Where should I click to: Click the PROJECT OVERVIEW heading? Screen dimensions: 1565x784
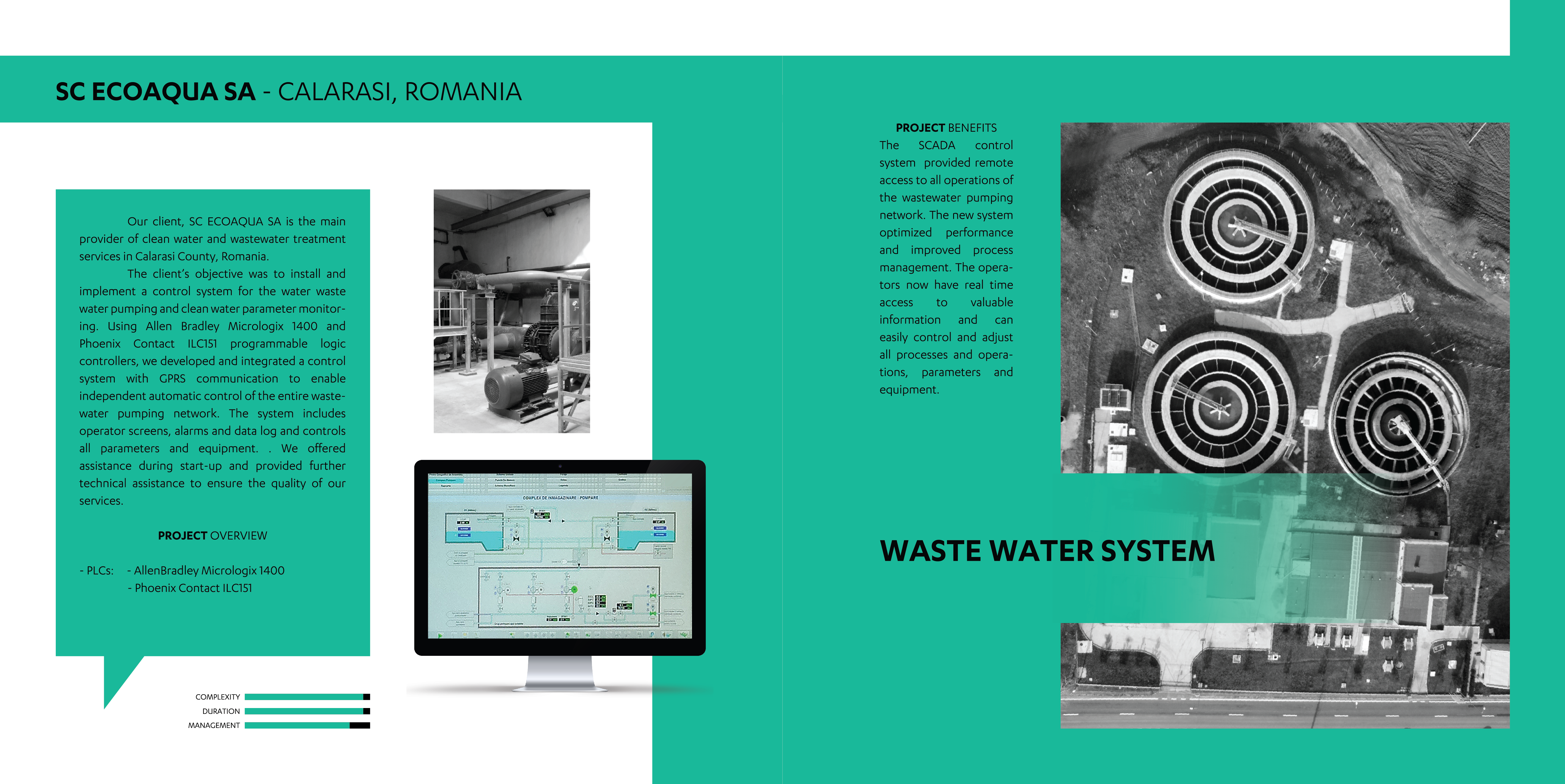212,536
